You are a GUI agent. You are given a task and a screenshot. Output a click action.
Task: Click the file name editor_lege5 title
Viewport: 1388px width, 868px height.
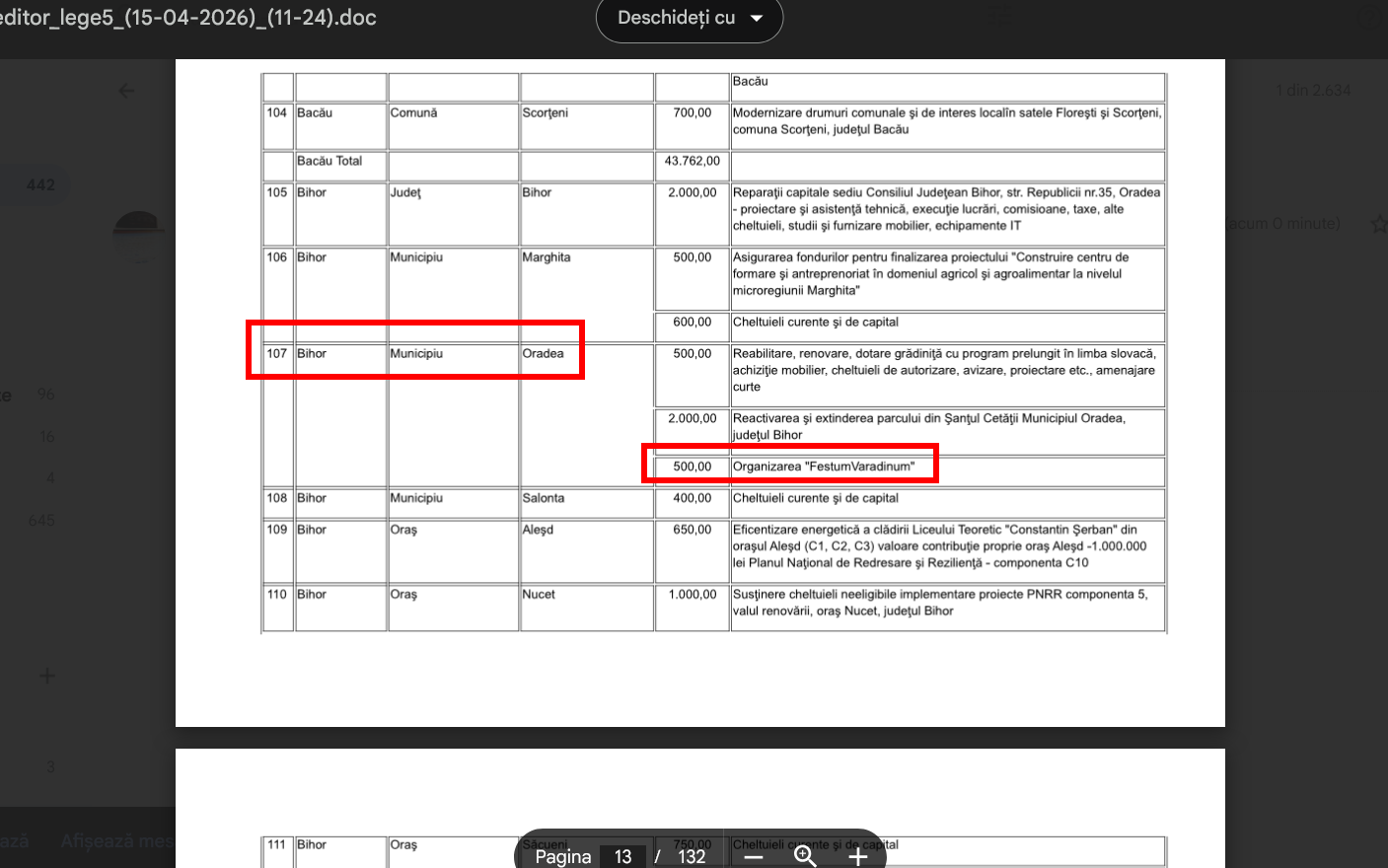pos(187,18)
